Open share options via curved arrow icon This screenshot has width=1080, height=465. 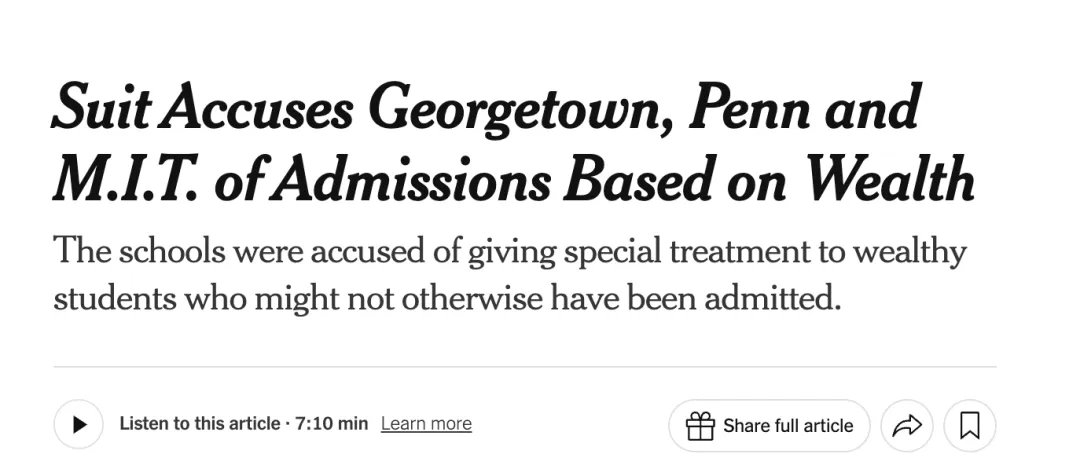tap(906, 426)
